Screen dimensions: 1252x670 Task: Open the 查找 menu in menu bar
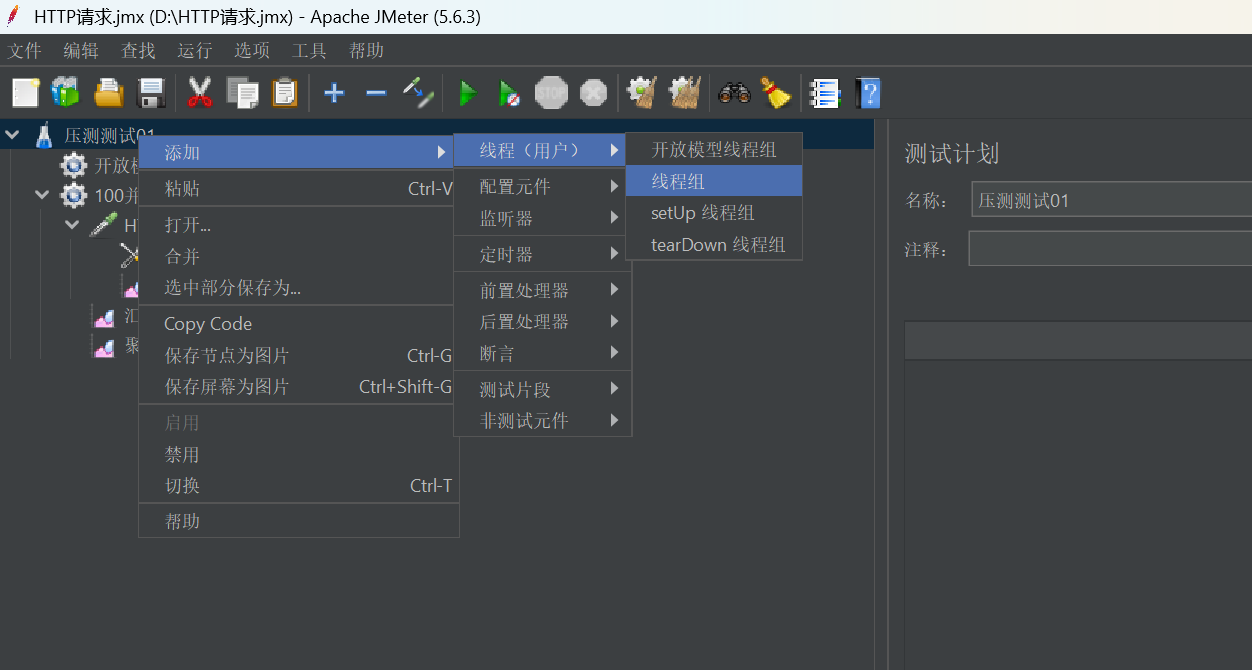[x=138, y=51]
